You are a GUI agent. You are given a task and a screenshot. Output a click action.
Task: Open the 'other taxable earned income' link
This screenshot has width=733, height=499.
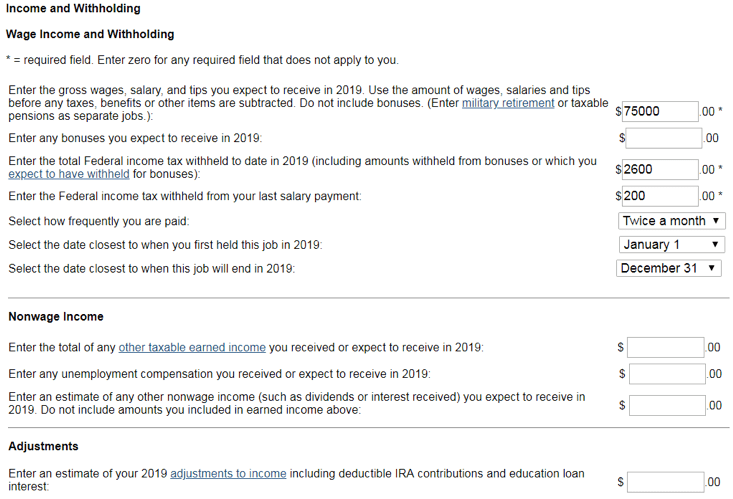pyautogui.click(x=192, y=348)
